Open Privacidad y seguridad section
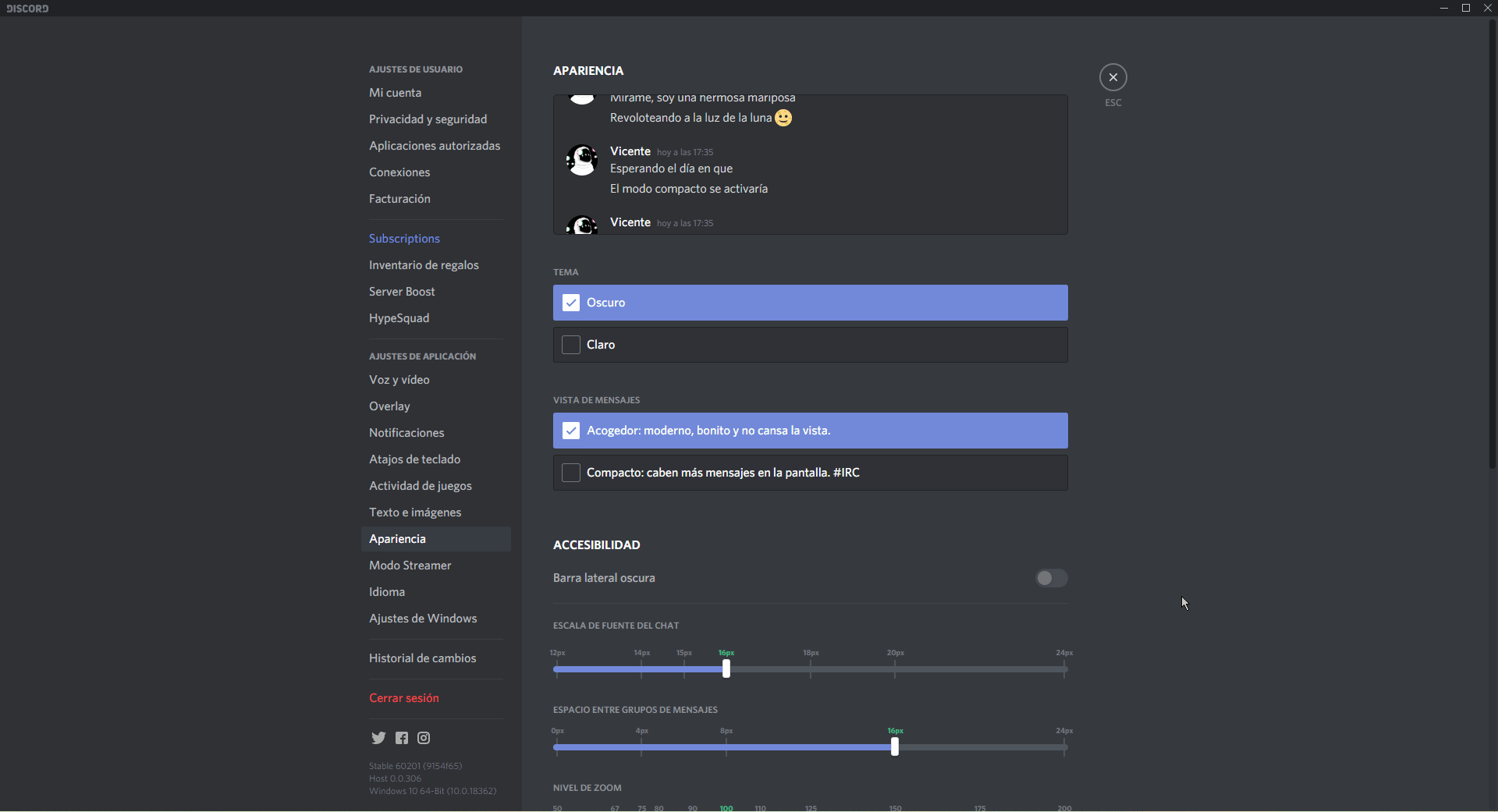Screen dimensions: 1498x812 coord(428,119)
